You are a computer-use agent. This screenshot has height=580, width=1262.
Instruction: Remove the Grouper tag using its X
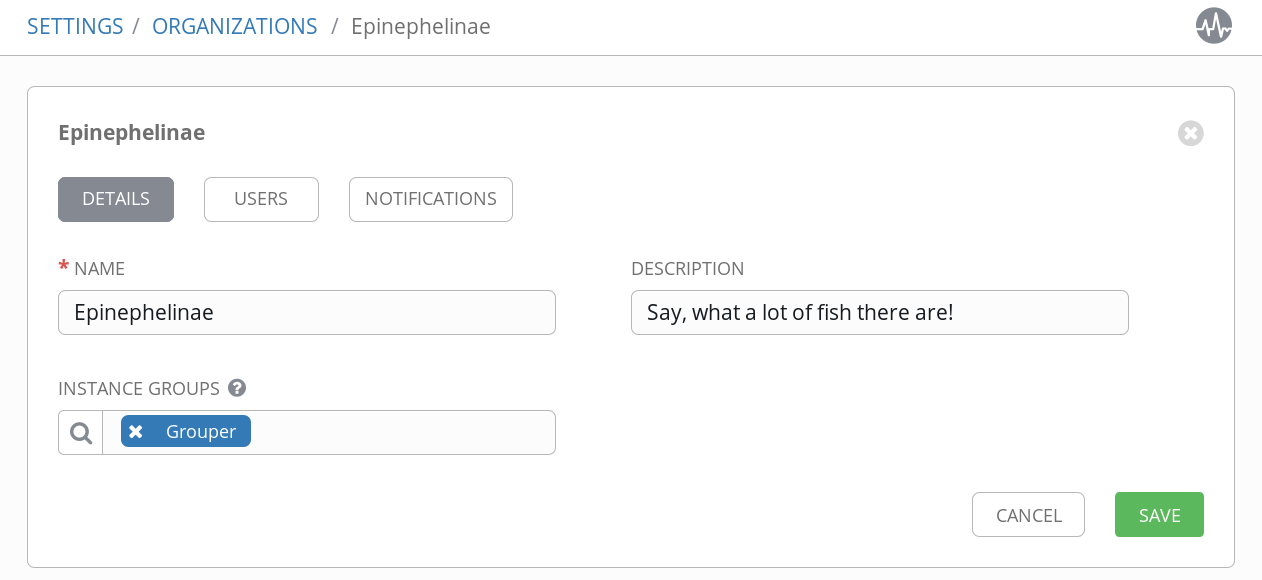pyautogui.click(x=136, y=432)
